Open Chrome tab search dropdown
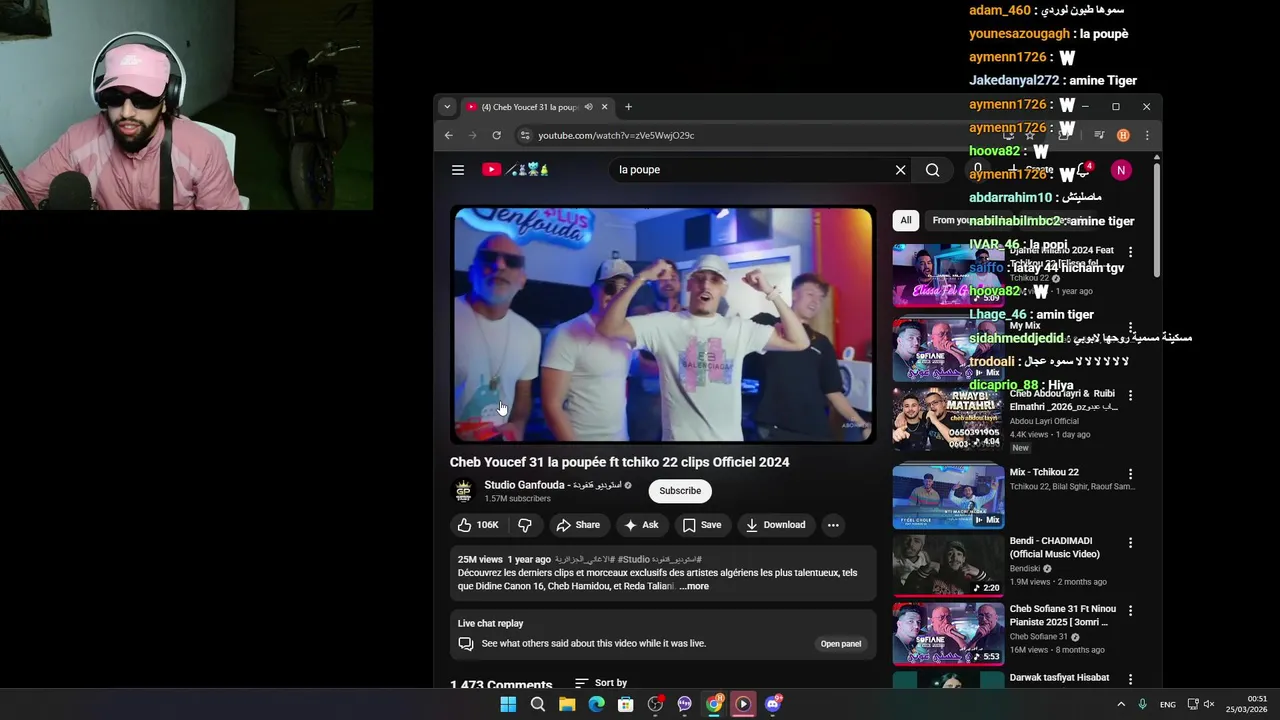Viewport: 1280px width, 720px height. (447, 107)
